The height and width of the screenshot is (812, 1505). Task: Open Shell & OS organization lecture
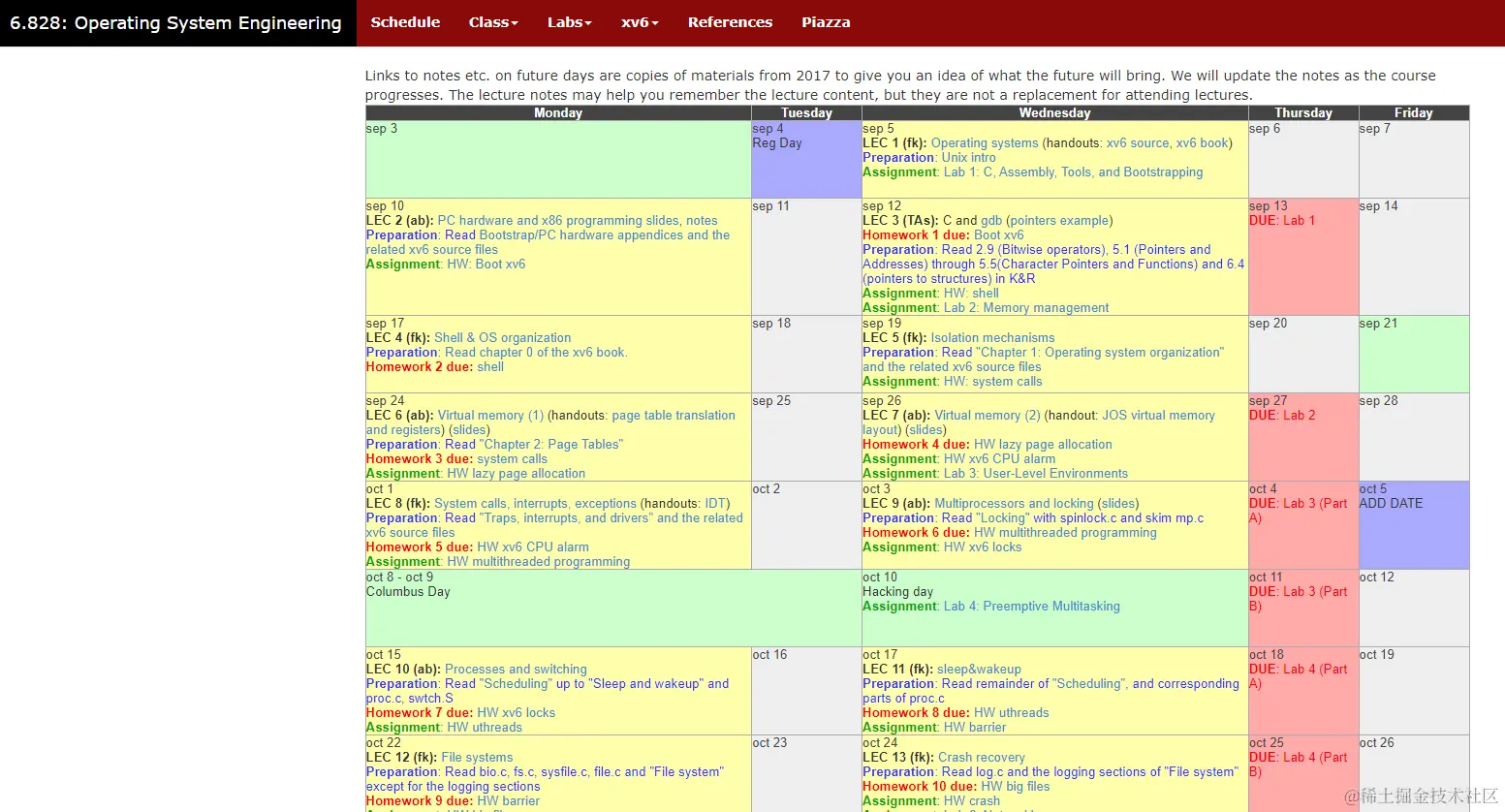point(503,338)
